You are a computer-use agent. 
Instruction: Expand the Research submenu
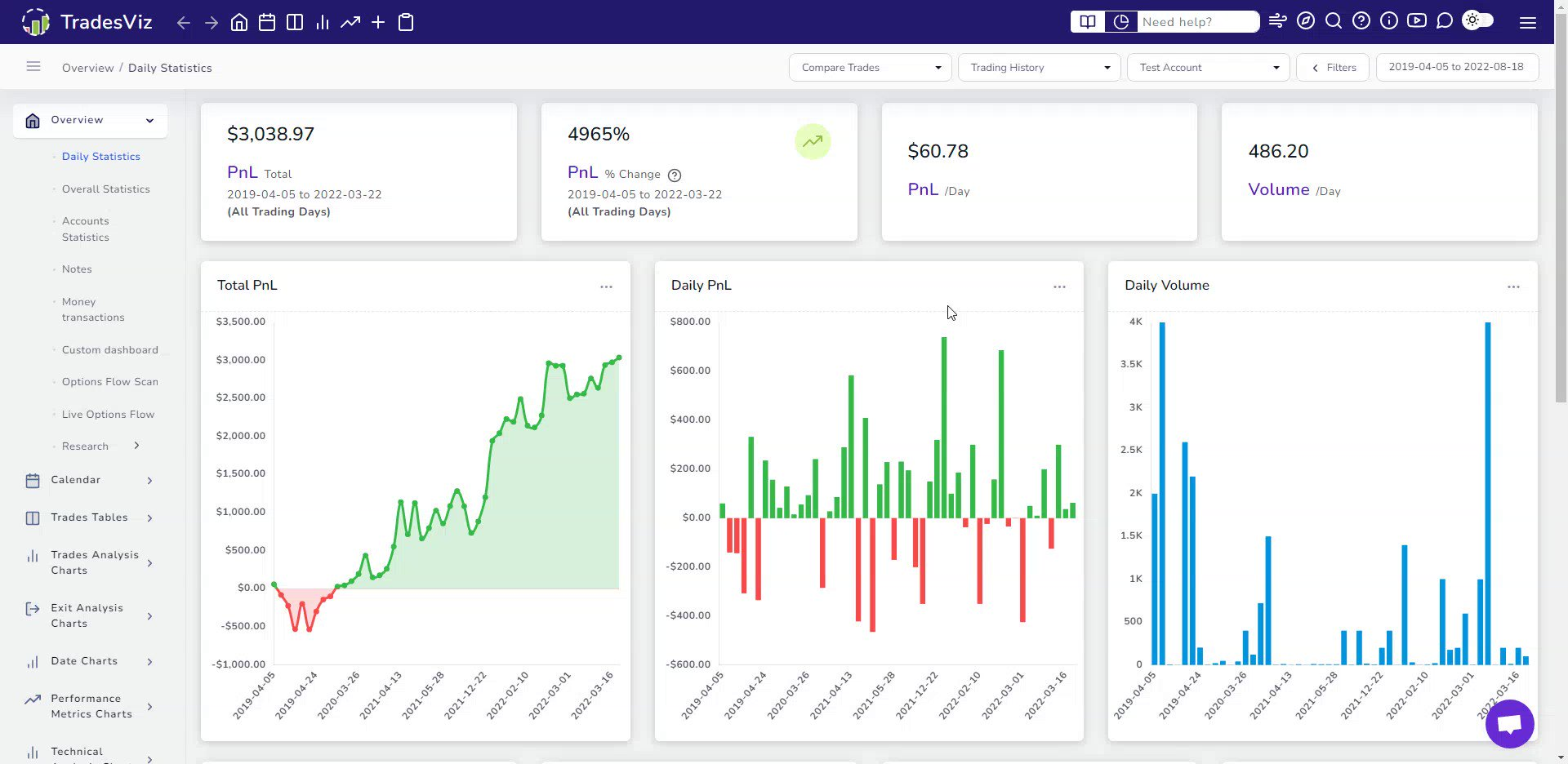click(101, 446)
